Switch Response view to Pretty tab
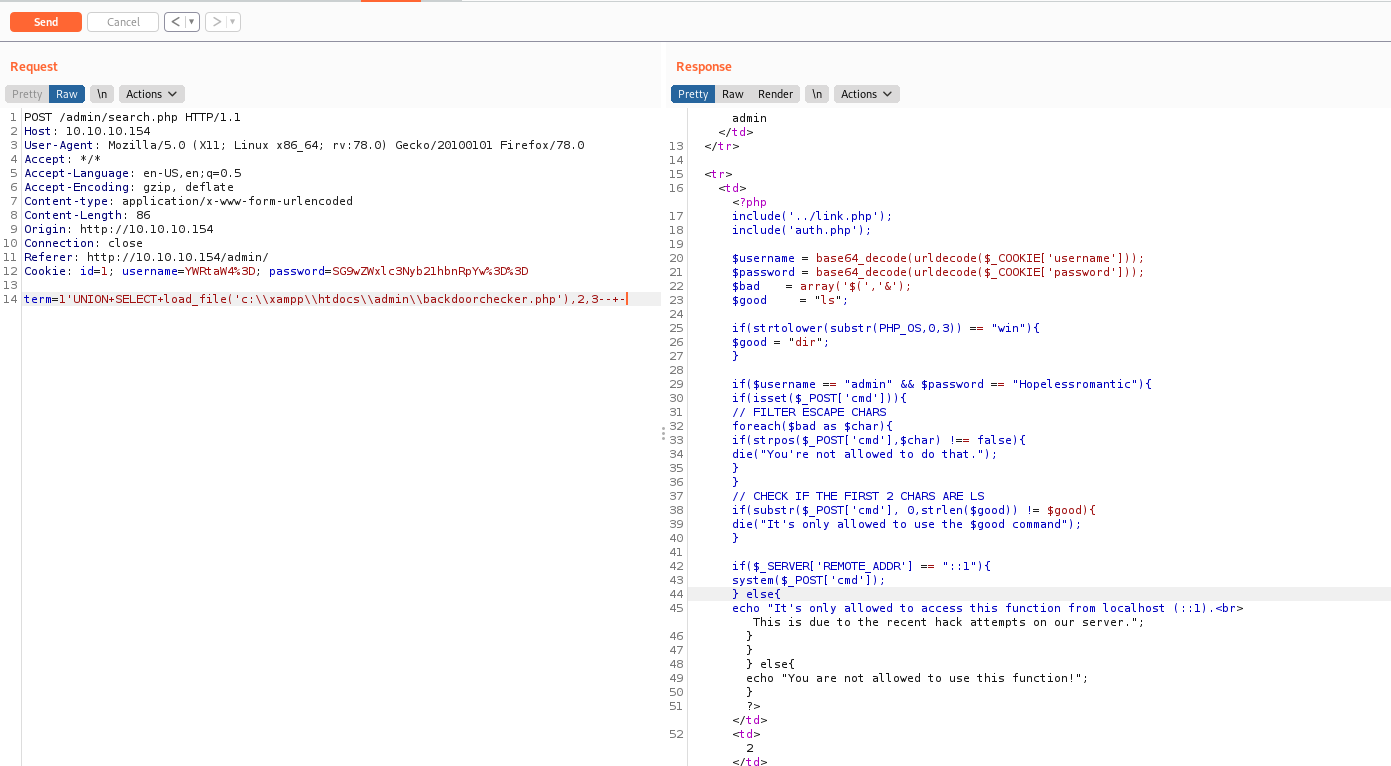The width and height of the screenshot is (1391, 766). [693, 94]
